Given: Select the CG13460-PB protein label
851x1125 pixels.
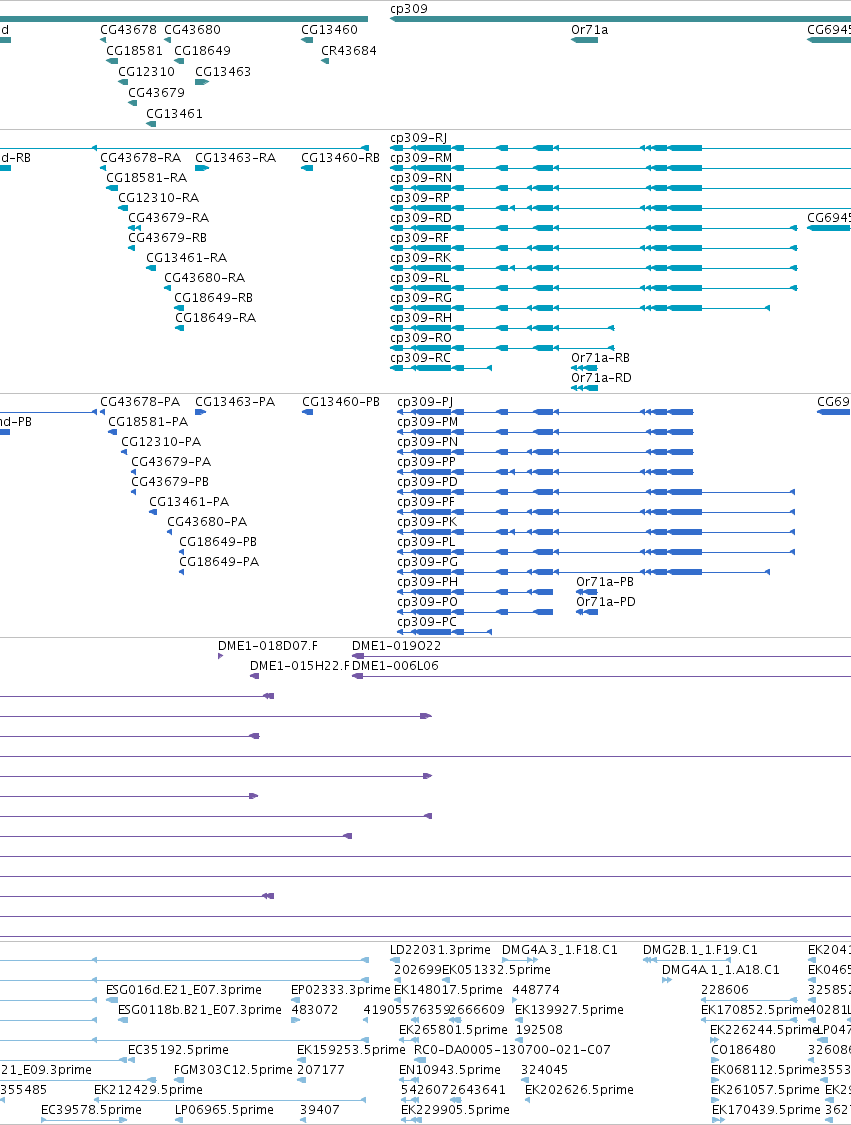Looking at the screenshot, I should click(x=341, y=402).
